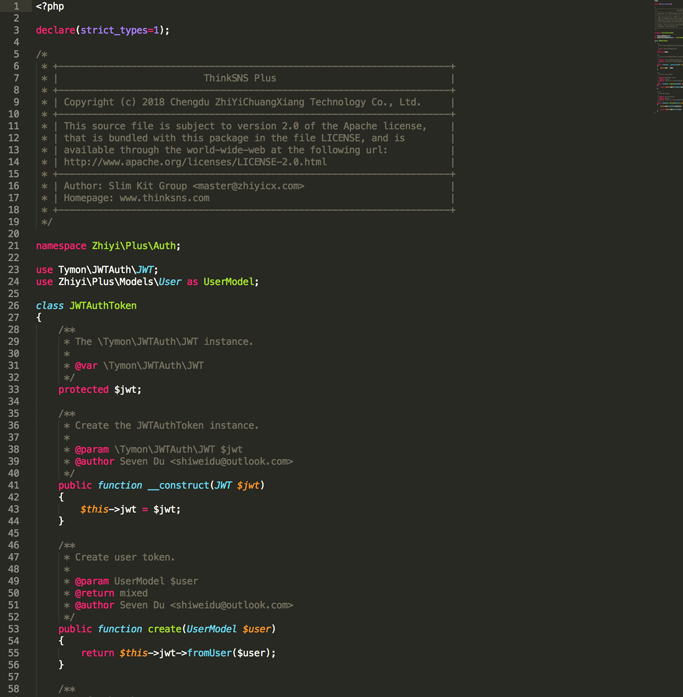Click the 'create' method name on line 53
The image size is (683, 697).
(164, 629)
